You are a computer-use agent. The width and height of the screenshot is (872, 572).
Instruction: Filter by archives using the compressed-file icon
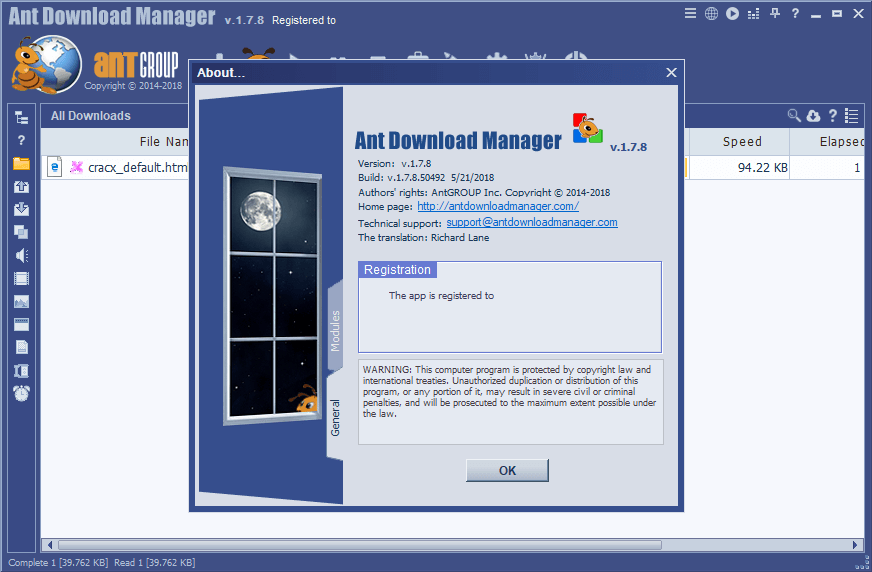[21, 370]
